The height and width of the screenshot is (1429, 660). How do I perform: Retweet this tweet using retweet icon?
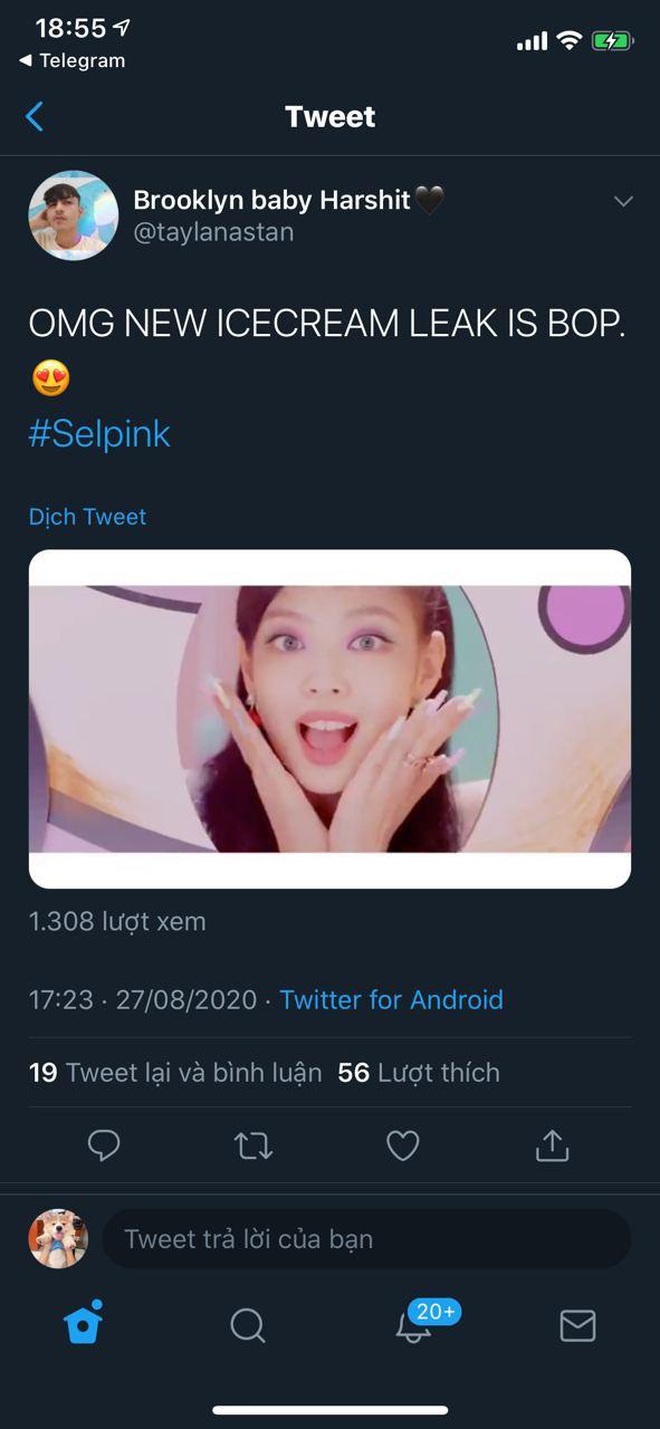pos(253,1146)
